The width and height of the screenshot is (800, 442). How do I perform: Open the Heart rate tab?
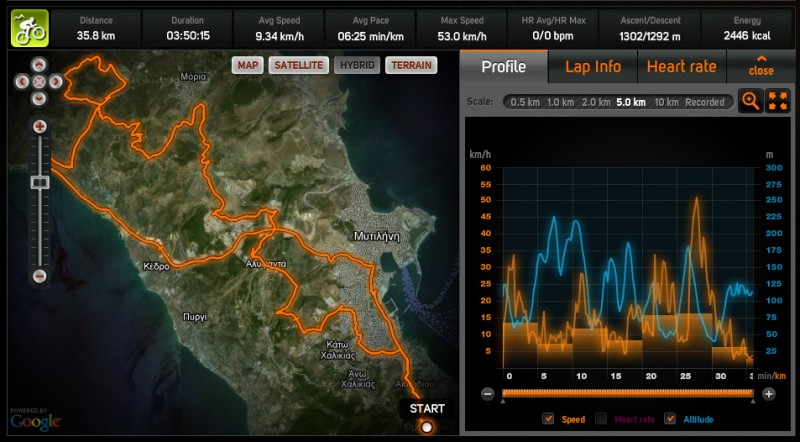point(682,66)
